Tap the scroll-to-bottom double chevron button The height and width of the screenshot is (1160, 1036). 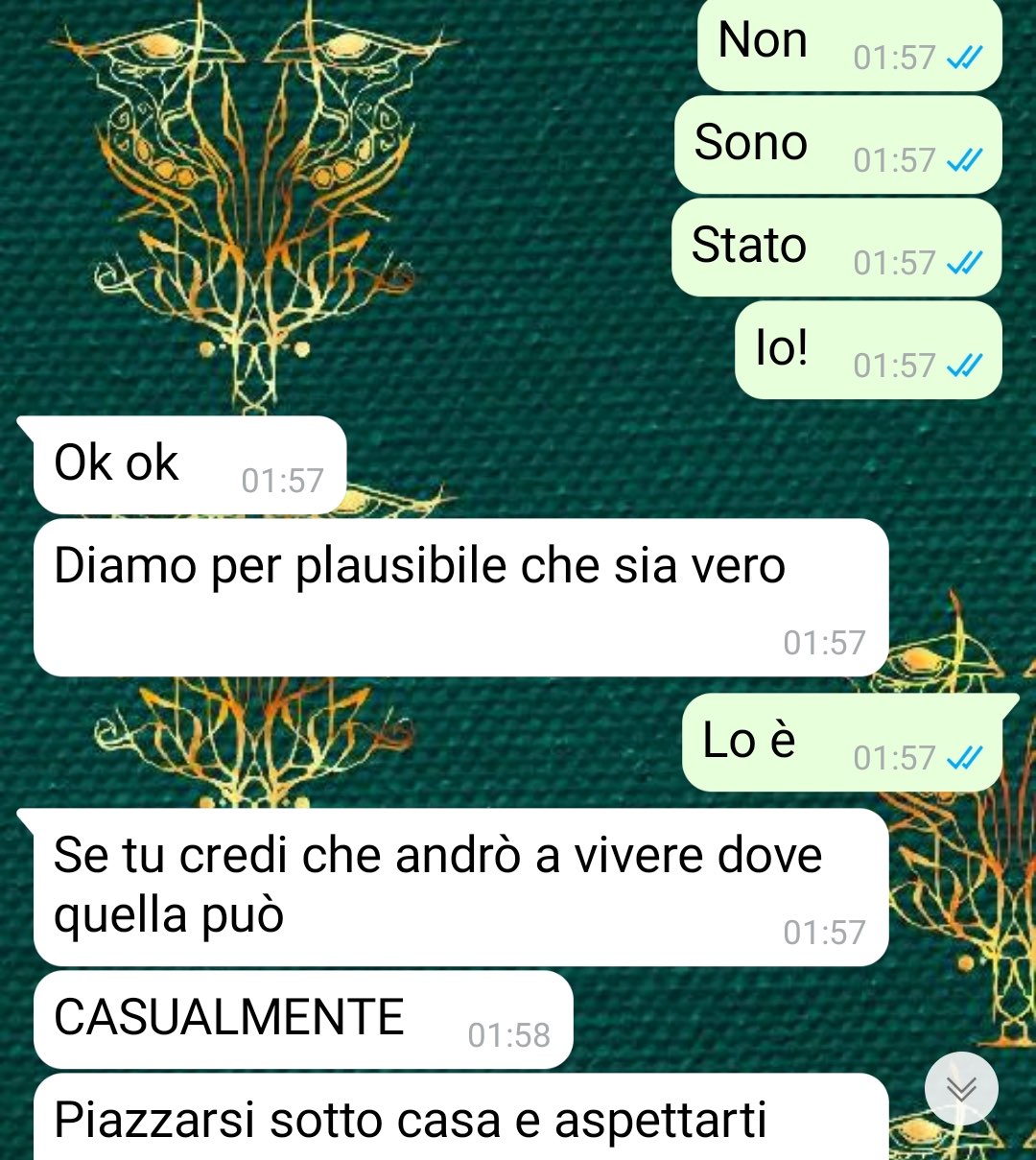[x=961, y=1089]
